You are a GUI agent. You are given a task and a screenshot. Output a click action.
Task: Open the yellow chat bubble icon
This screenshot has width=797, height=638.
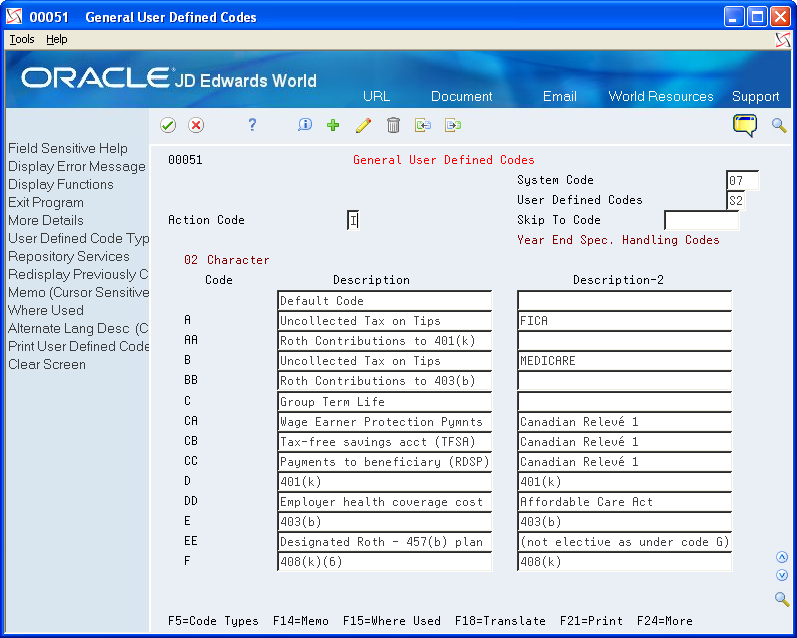pyautogui.click(x=745, y=125)
